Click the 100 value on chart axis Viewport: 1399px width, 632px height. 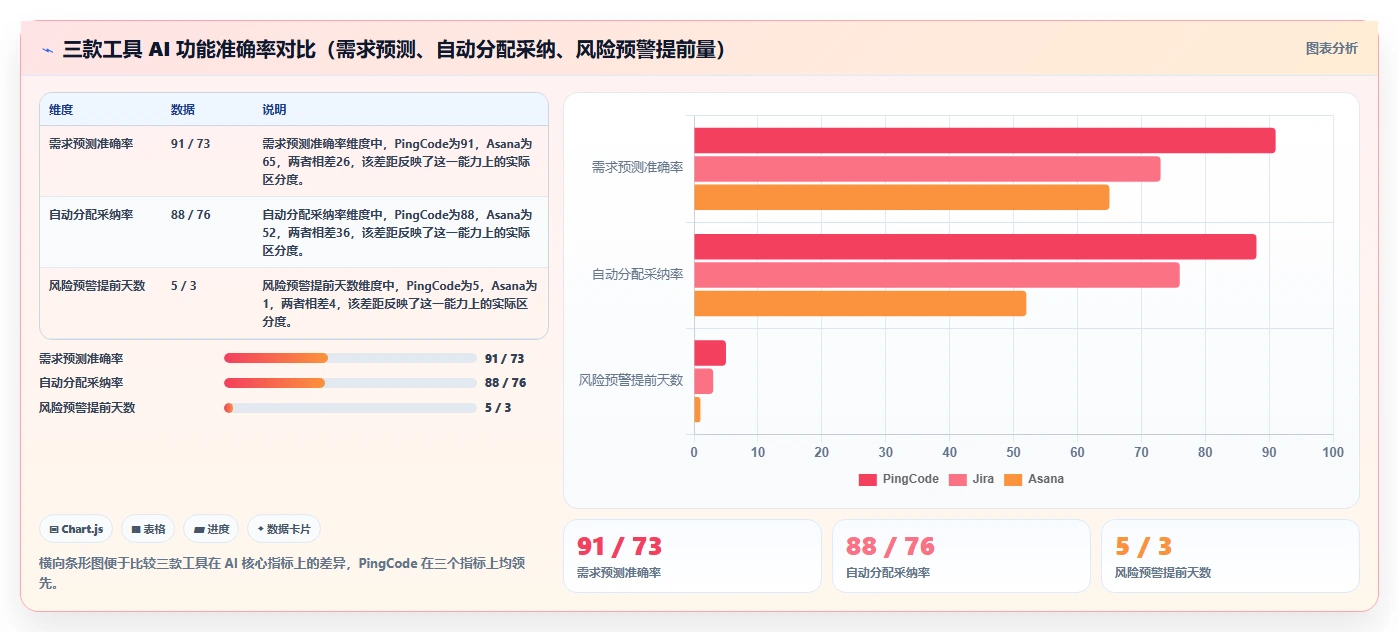coord(1333,452)
